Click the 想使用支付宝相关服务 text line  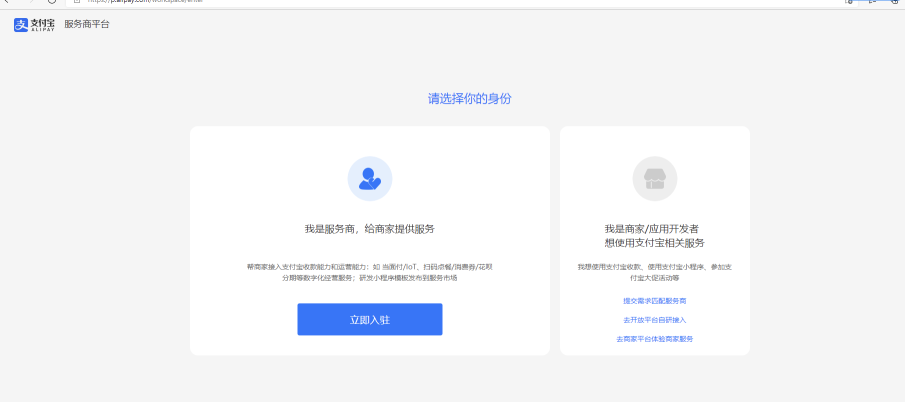pyautogui.click(x=655, y=243)
